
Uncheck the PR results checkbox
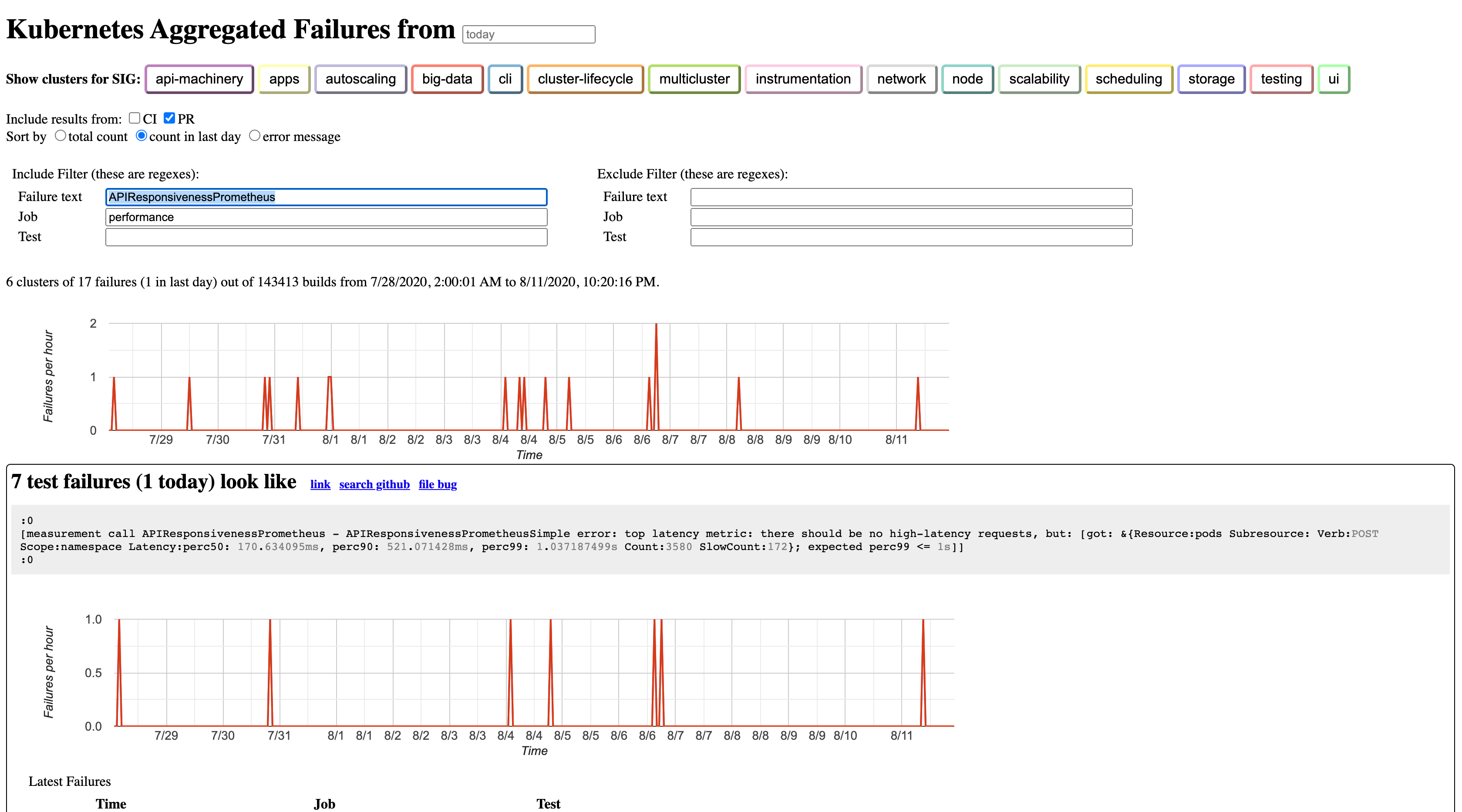pyautogui.click(x=169, y=118)
